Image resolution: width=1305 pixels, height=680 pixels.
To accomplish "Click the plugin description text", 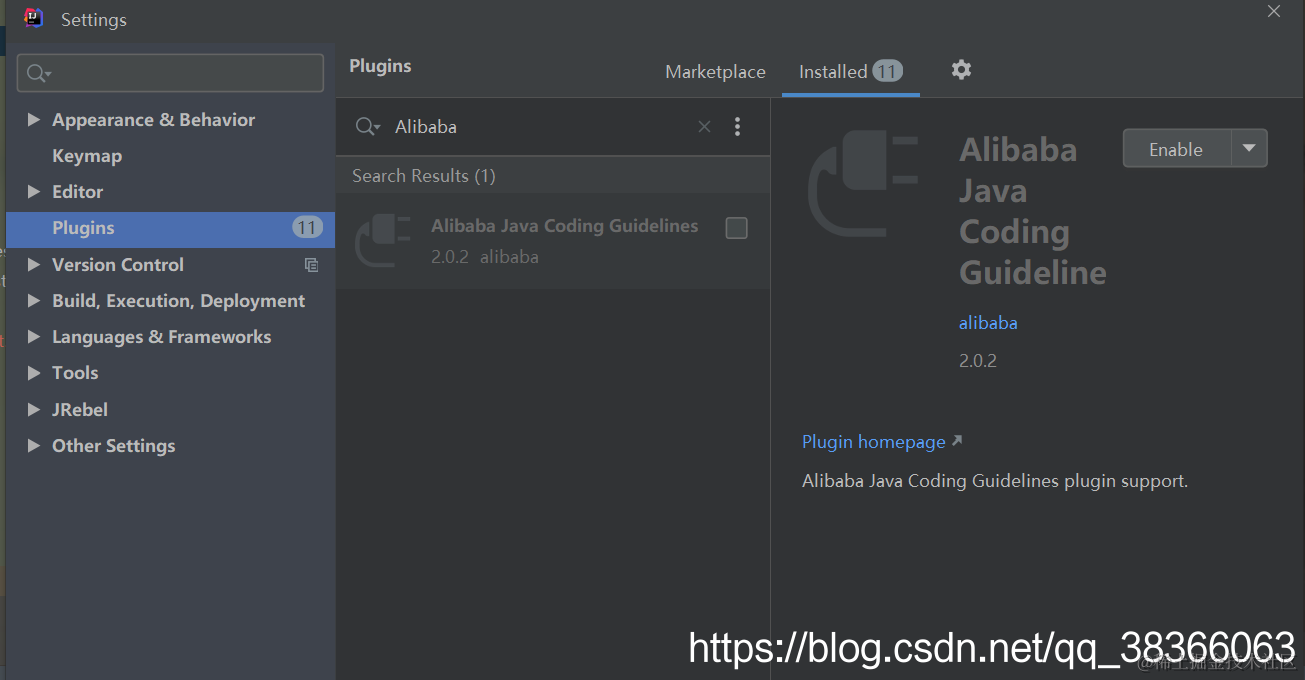I will coord(995,481).
